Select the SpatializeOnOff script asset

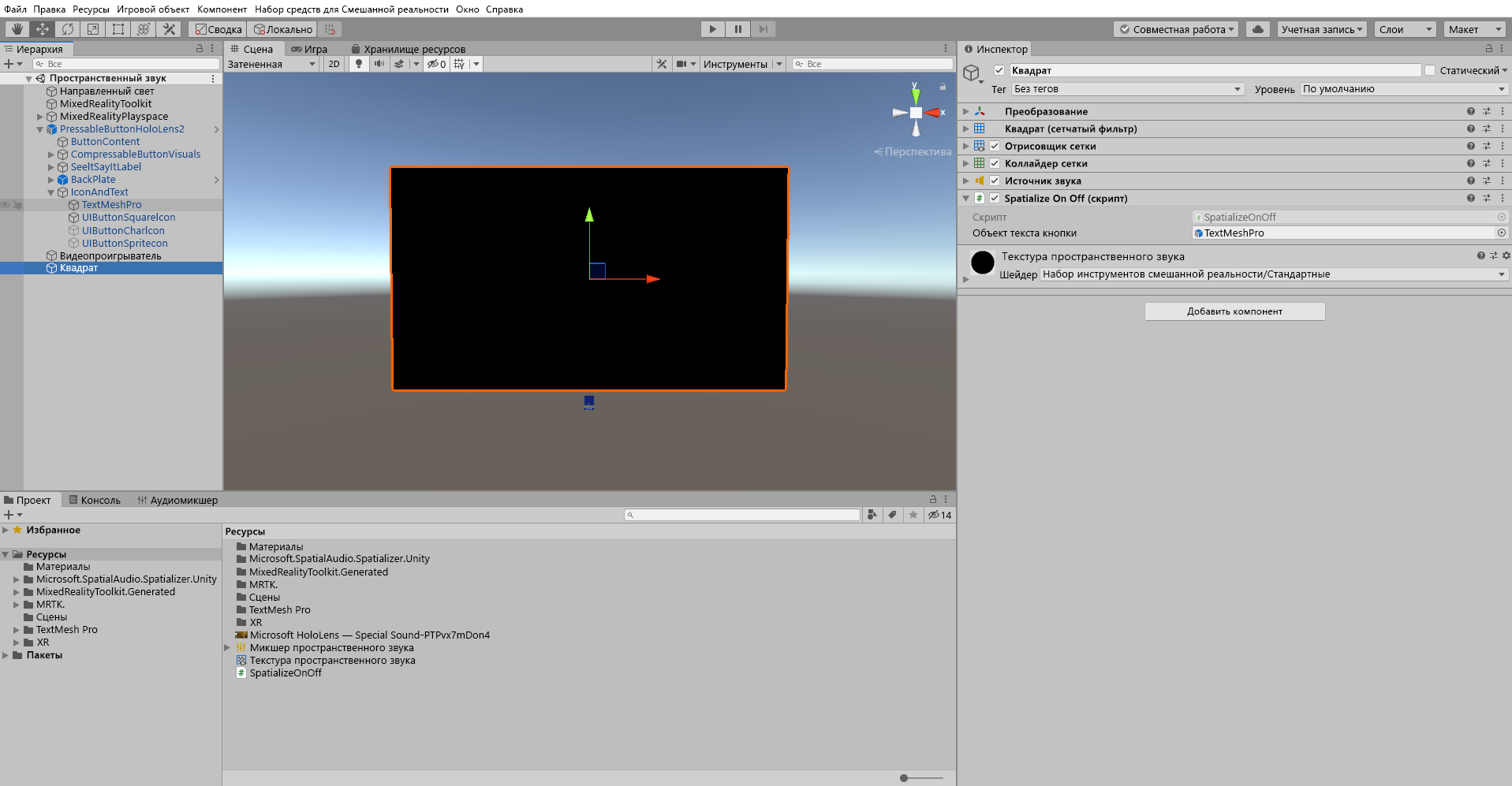(286, 672)
